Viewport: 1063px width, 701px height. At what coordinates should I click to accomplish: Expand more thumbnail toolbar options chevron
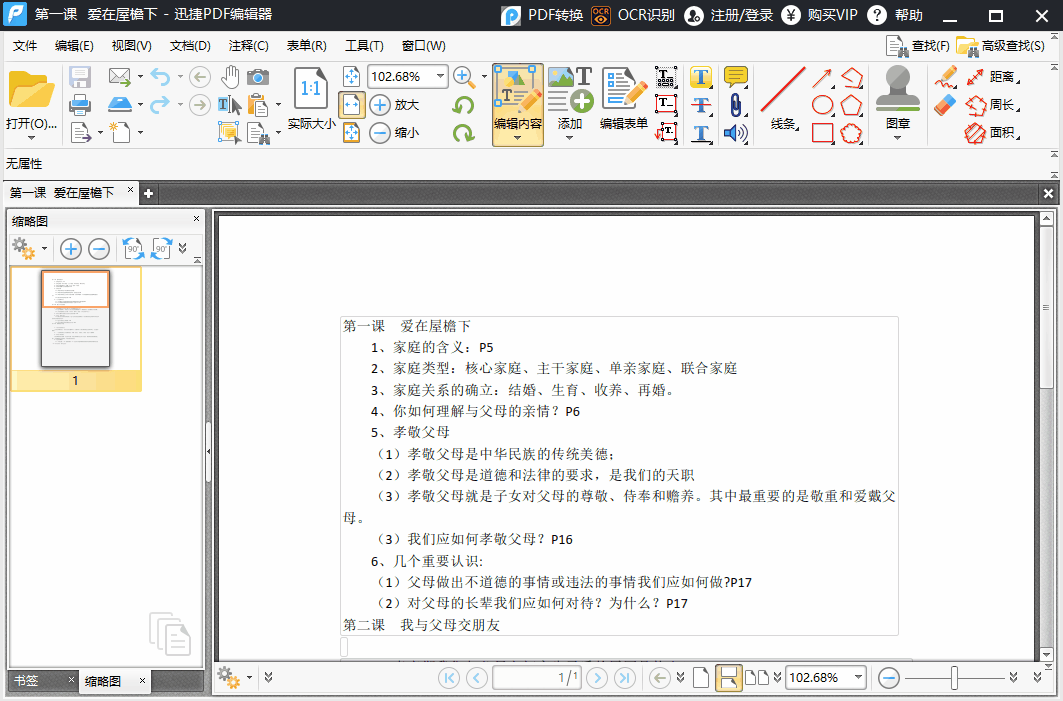pos(182,249)
